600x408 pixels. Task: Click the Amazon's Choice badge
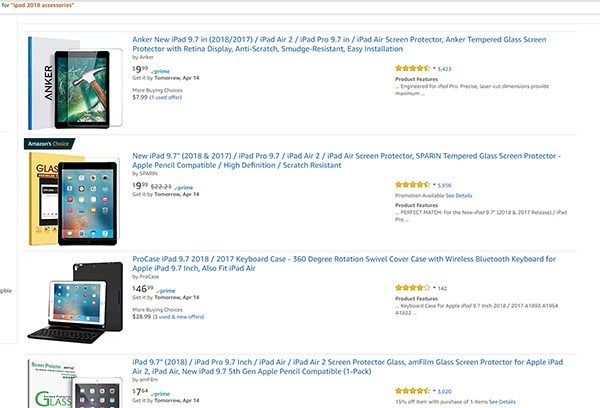click(49, 144)
